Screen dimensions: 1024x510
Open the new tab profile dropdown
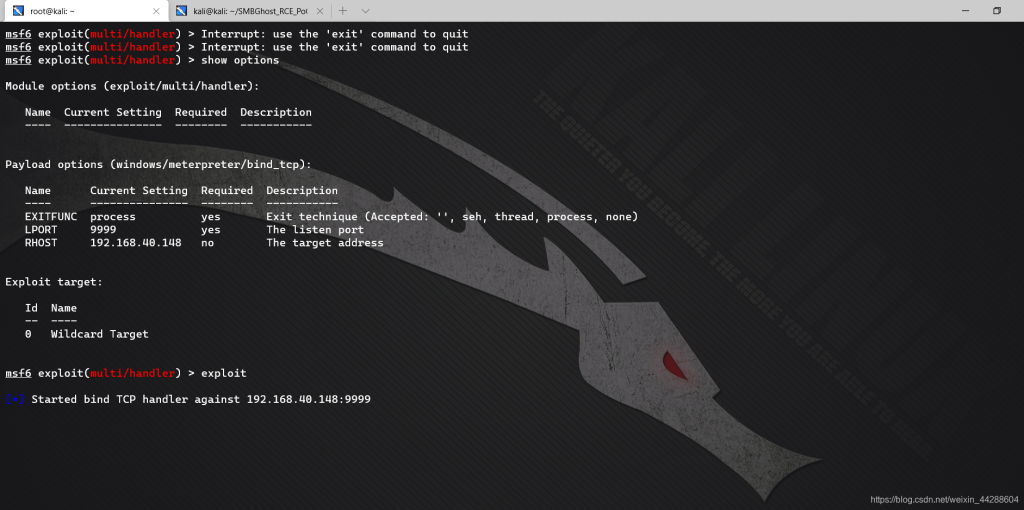tap(365, 11)
